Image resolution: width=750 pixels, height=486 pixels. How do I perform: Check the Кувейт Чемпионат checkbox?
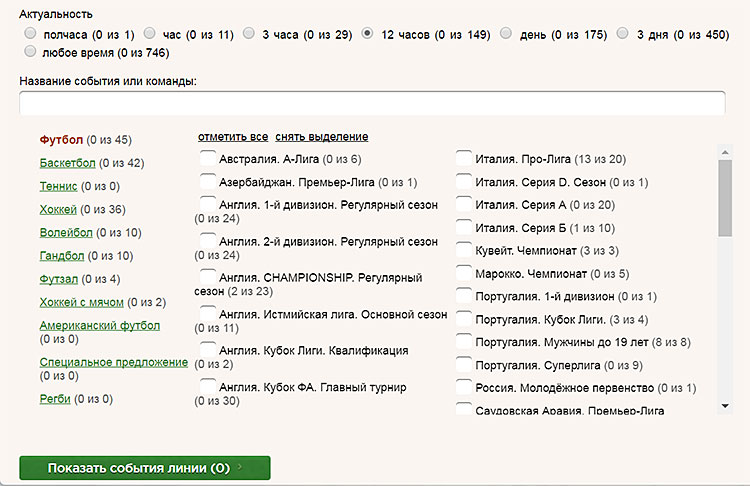tap(464, 250)
